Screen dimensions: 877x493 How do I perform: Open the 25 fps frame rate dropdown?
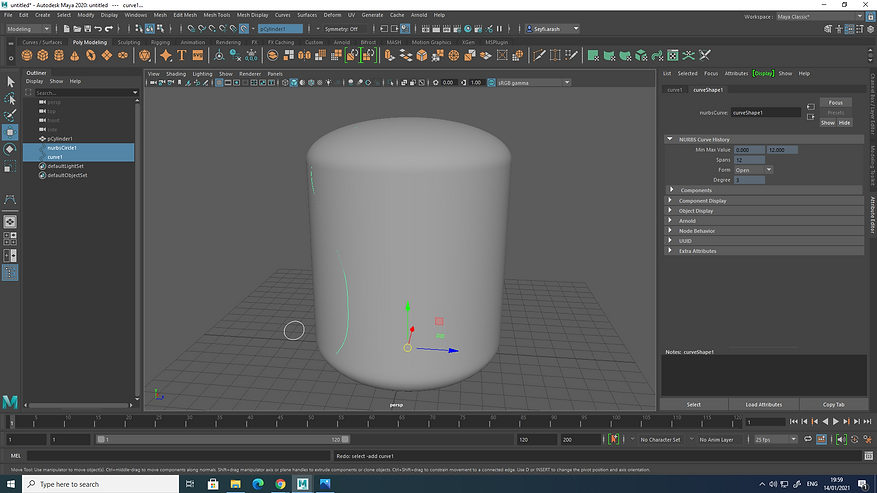(x=776, y=439)
